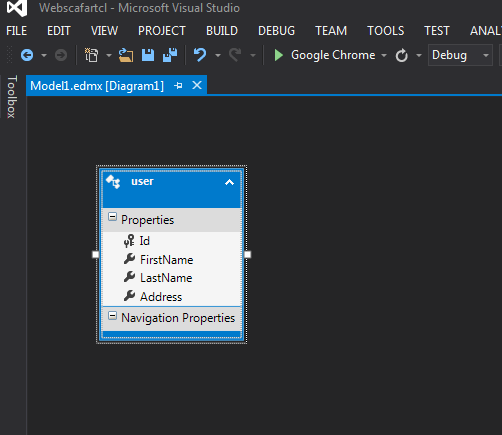502x435 pixels.
Task: Open the TEAM menu
Action: point(331,31)
